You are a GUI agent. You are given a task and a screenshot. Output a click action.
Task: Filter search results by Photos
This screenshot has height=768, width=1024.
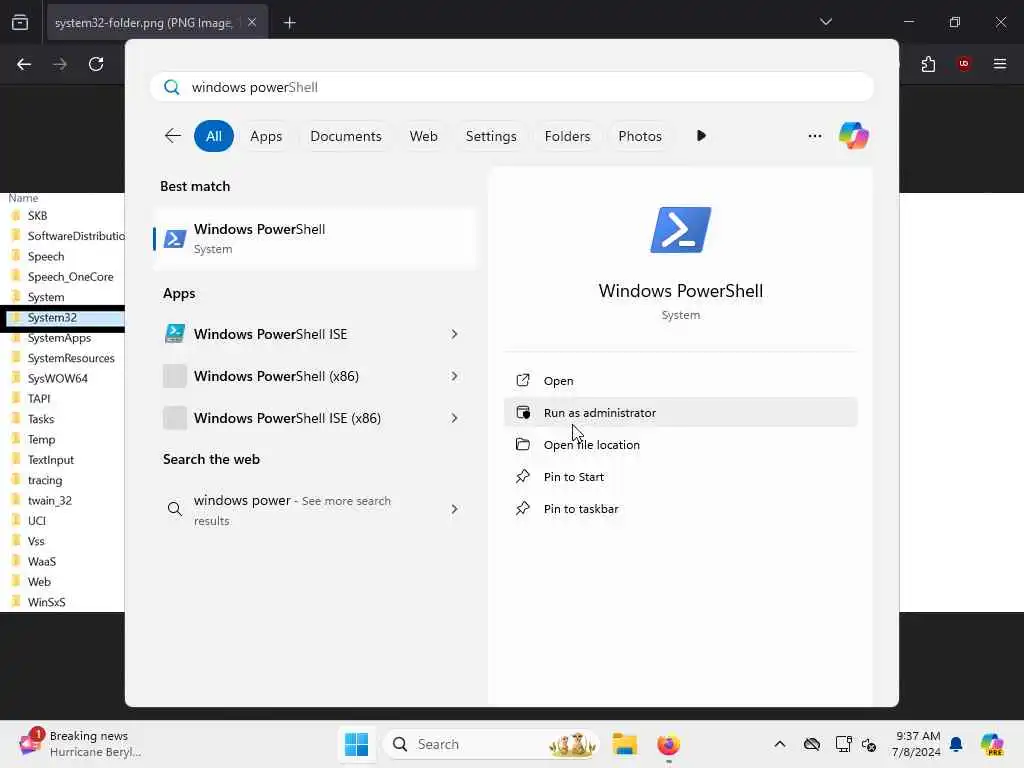point(640,136)
